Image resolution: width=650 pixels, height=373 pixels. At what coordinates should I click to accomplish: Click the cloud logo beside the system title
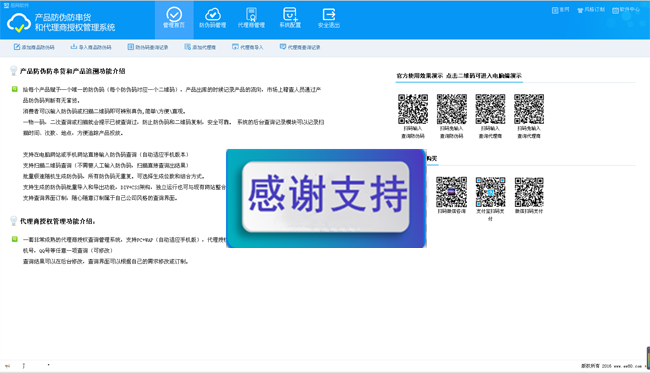point(19,22)
